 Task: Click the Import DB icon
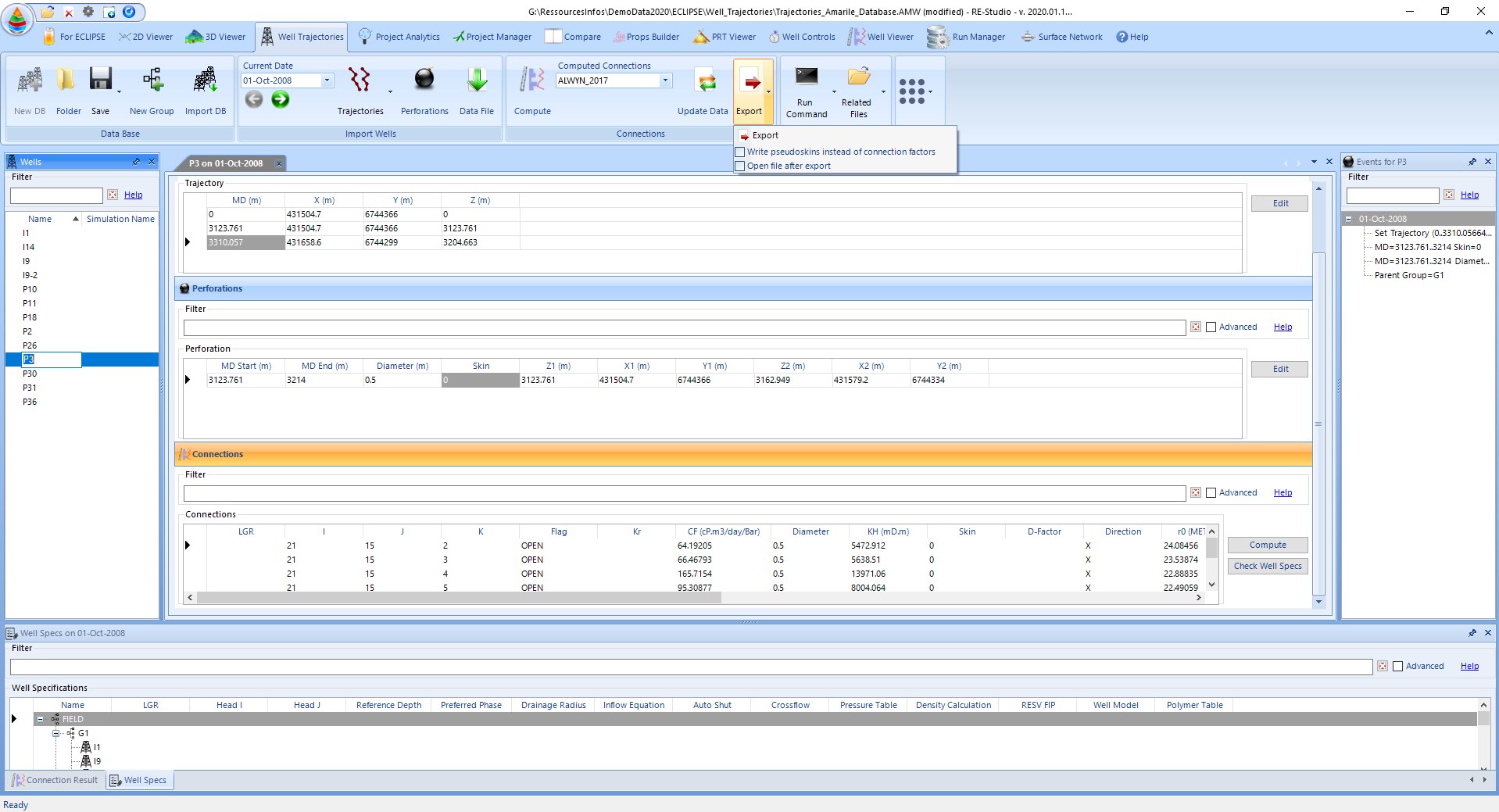point(205,79)
